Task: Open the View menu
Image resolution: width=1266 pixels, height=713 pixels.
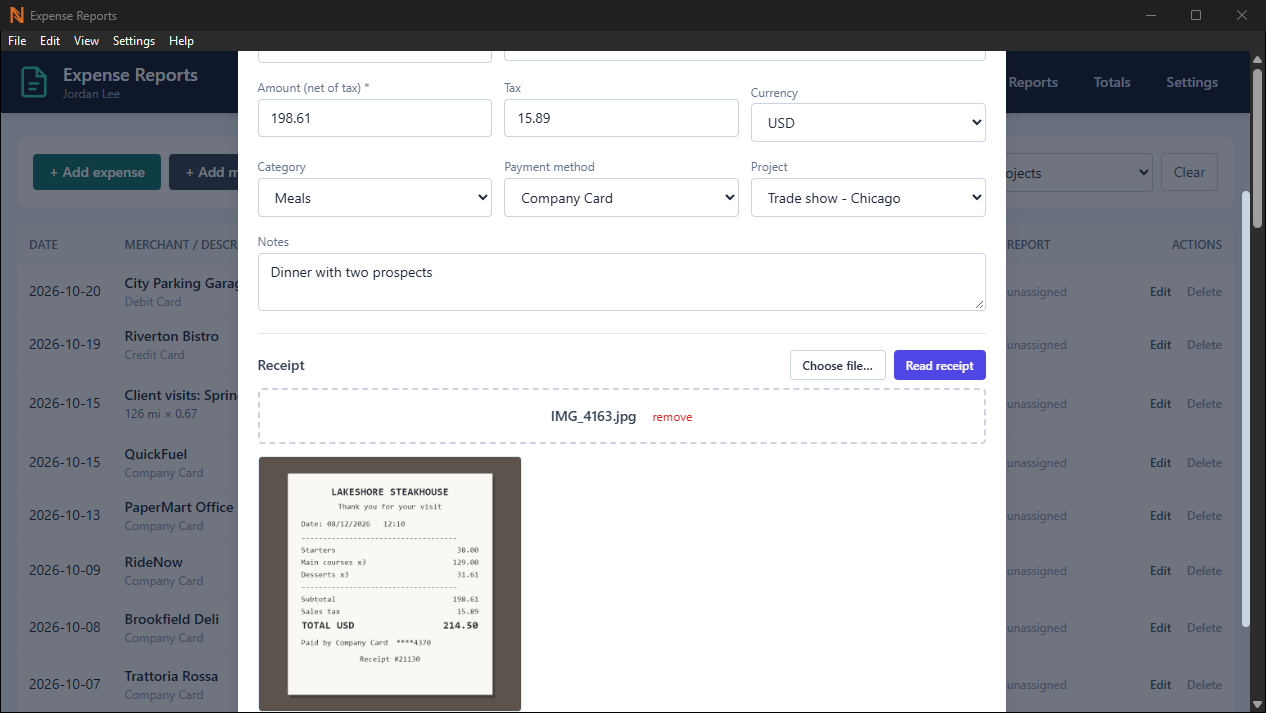Action: 87,41
